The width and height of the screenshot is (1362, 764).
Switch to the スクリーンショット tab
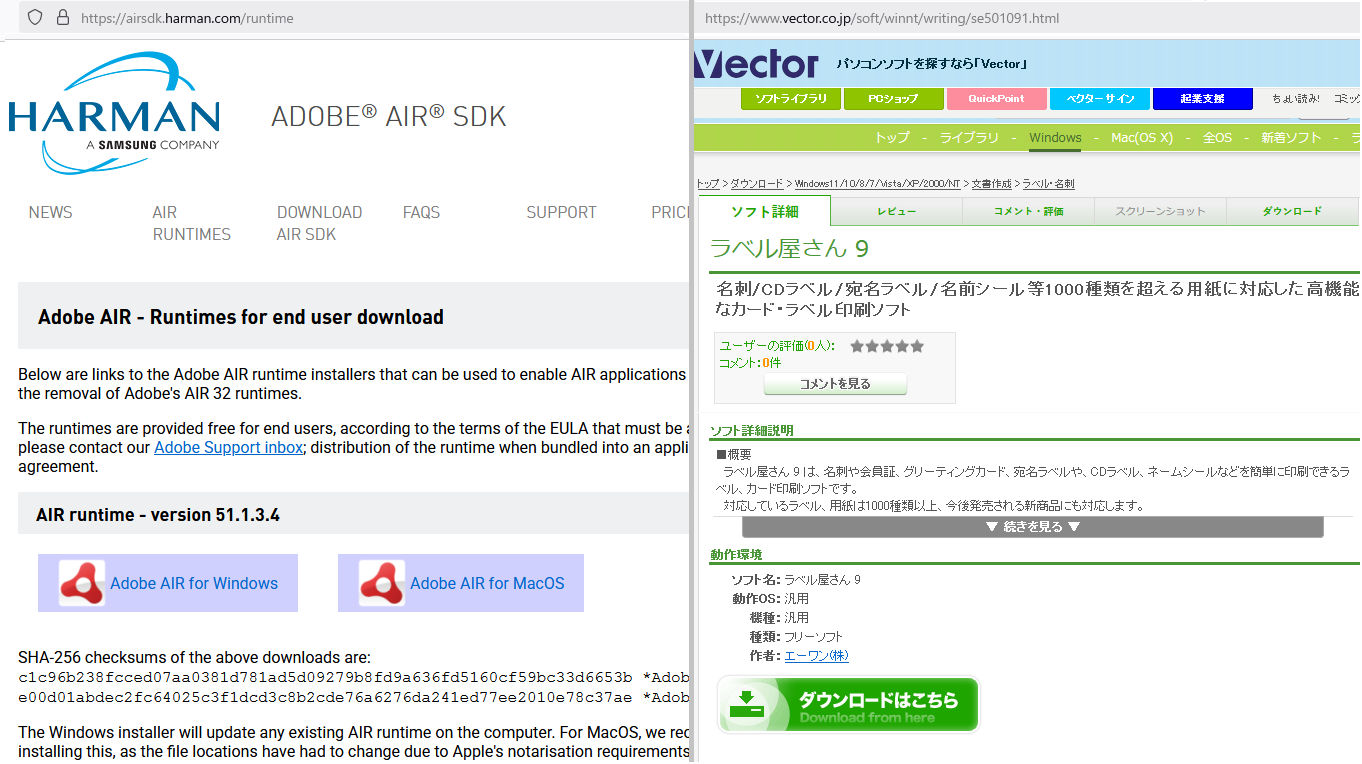[x=1160, y=211]
